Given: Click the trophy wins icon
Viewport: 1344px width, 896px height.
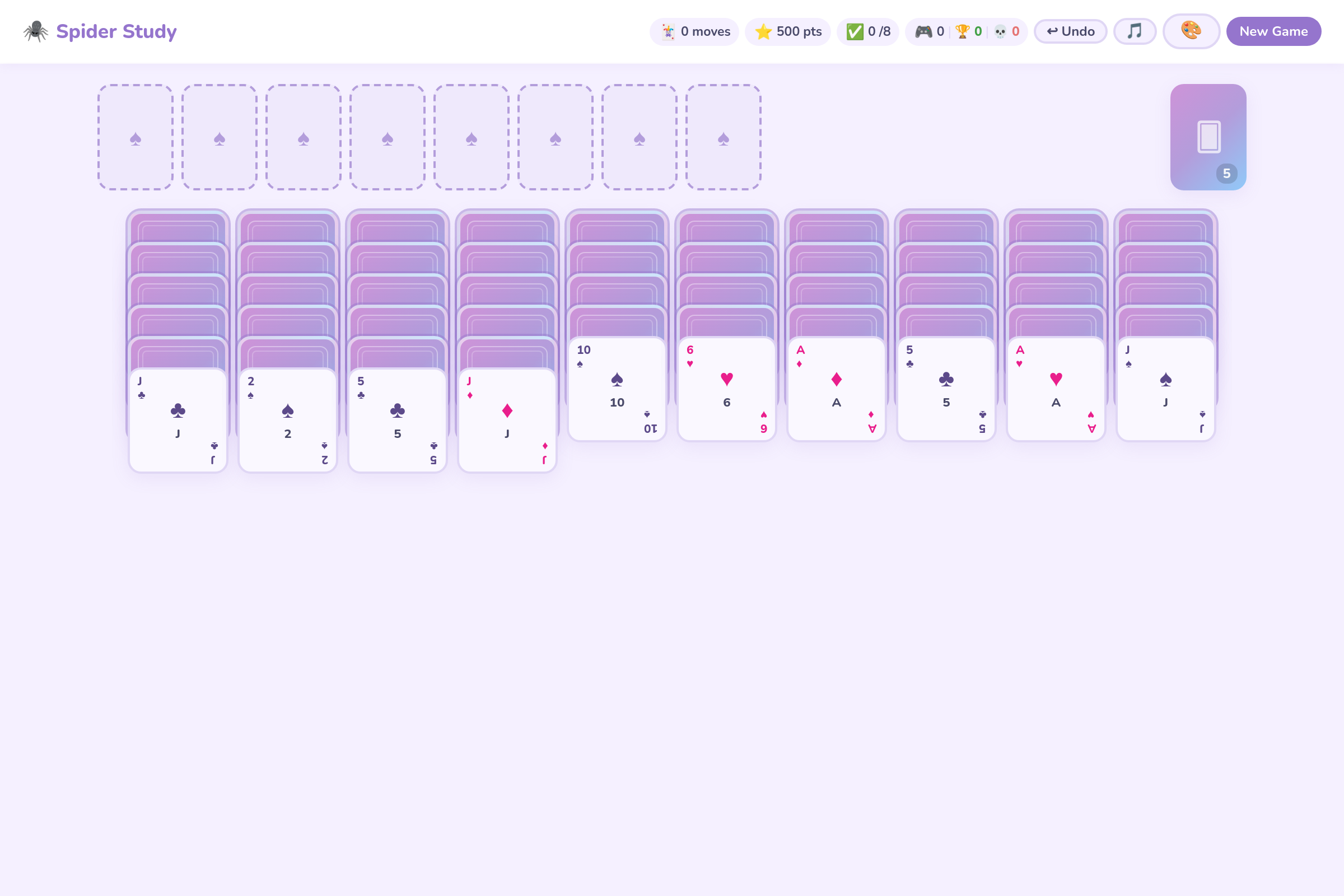Looking at the screenshot, I should click(962, 31).
